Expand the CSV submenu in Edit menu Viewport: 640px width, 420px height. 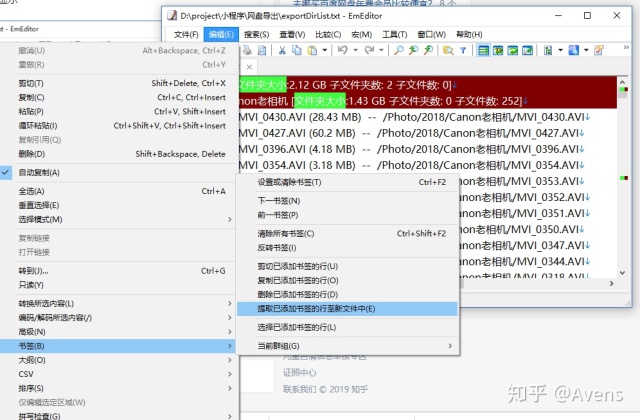coord(117,374)
